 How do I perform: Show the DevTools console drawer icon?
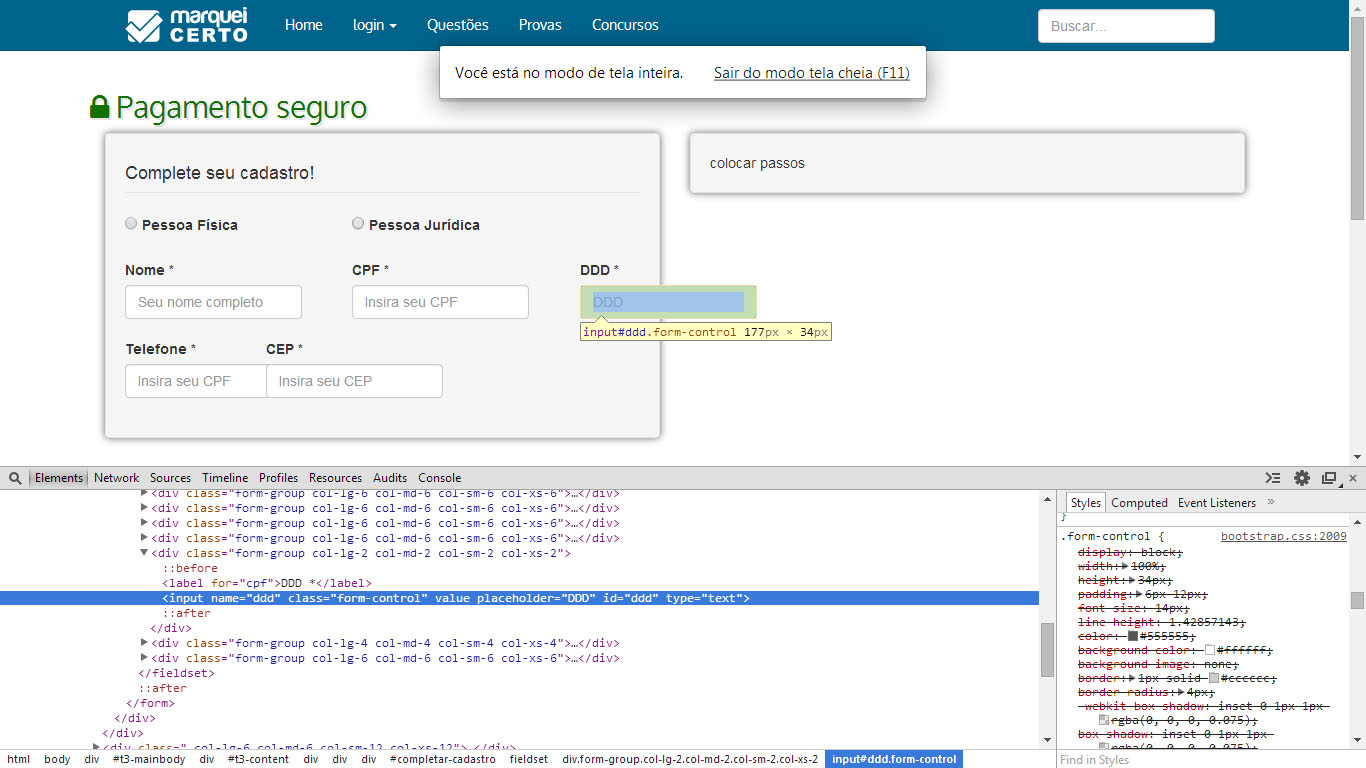point(1273,478)
